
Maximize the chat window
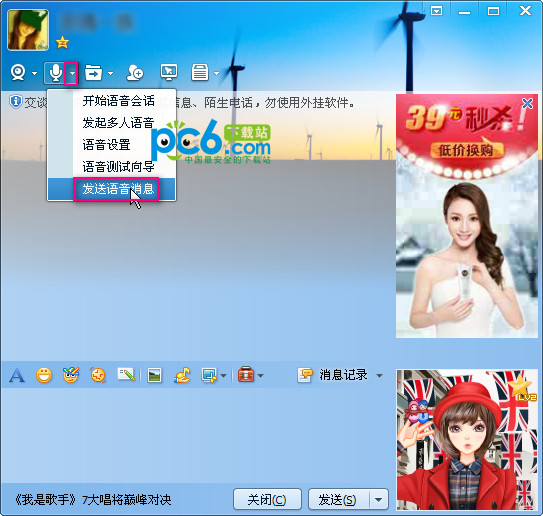pyautogui.click(x=493, y=11)
